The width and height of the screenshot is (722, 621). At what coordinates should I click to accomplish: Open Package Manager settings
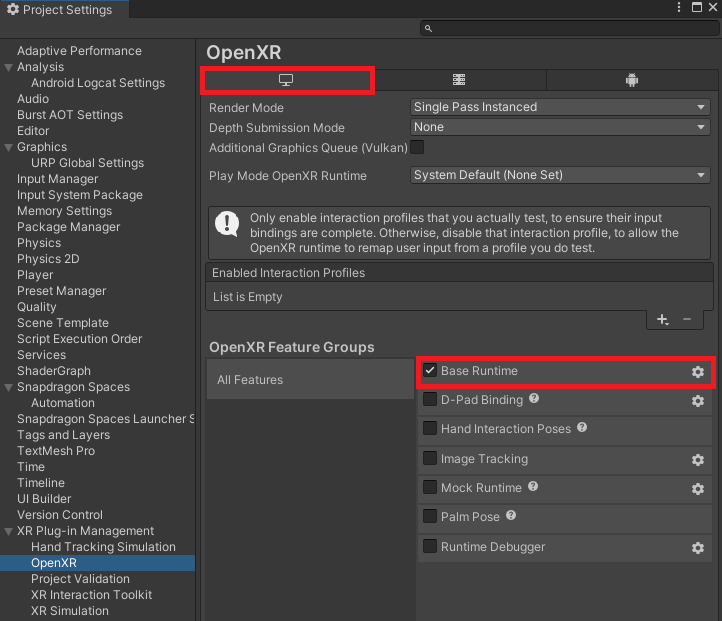coord(69,227)
